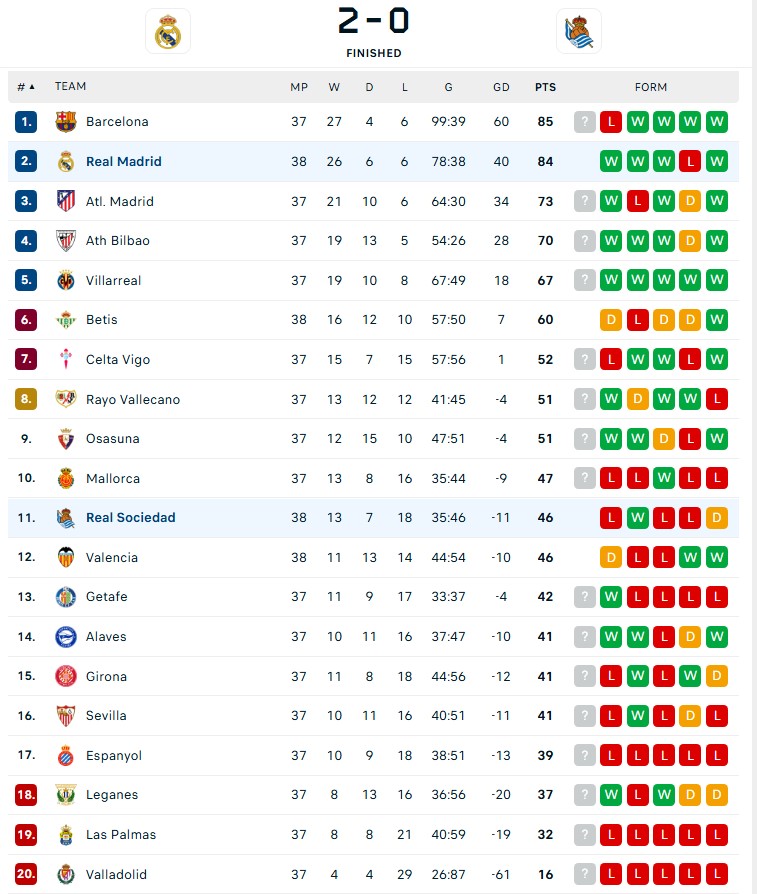Open Barcelona team crest in table
This screenshot has height=894, width=757.
tap(66, 121)
